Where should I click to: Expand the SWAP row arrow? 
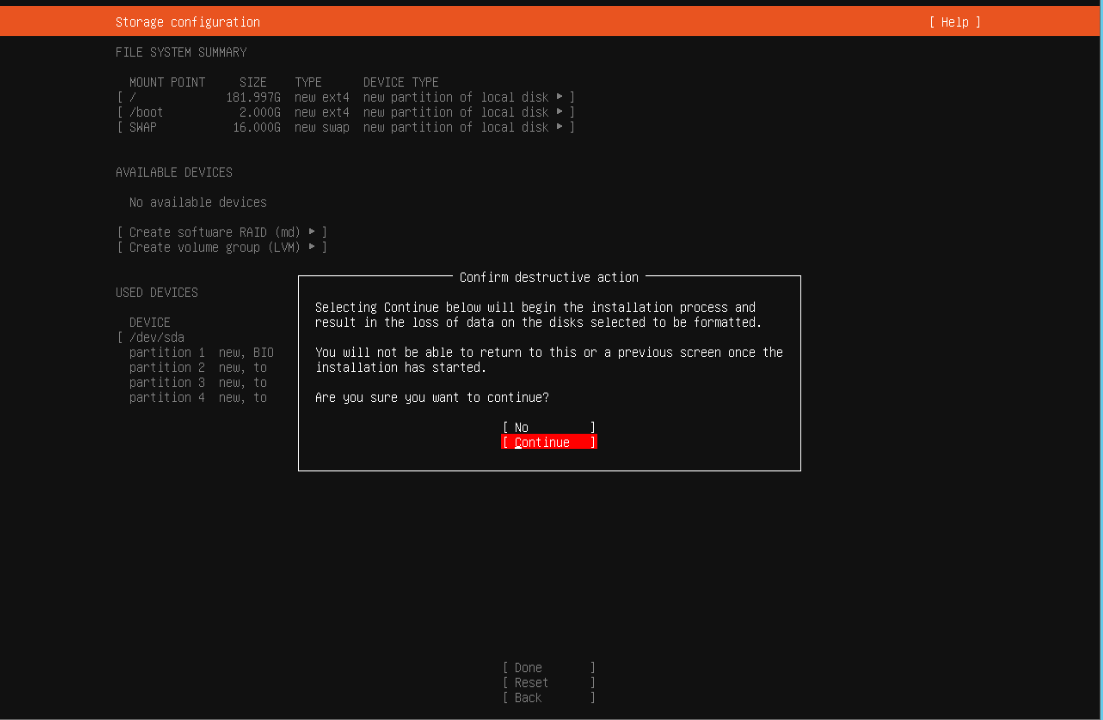tap(559, 127)
